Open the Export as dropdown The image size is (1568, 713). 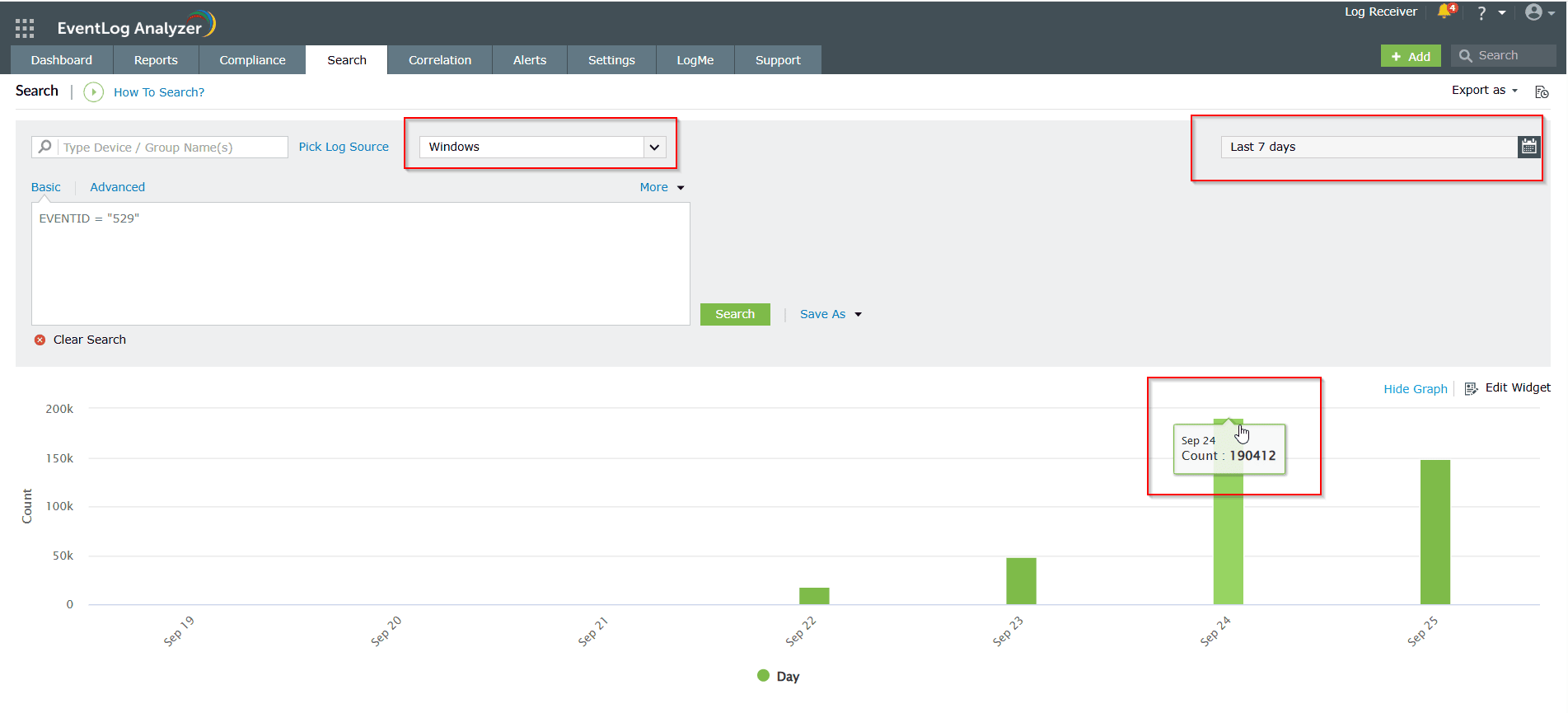[1484, 91]
